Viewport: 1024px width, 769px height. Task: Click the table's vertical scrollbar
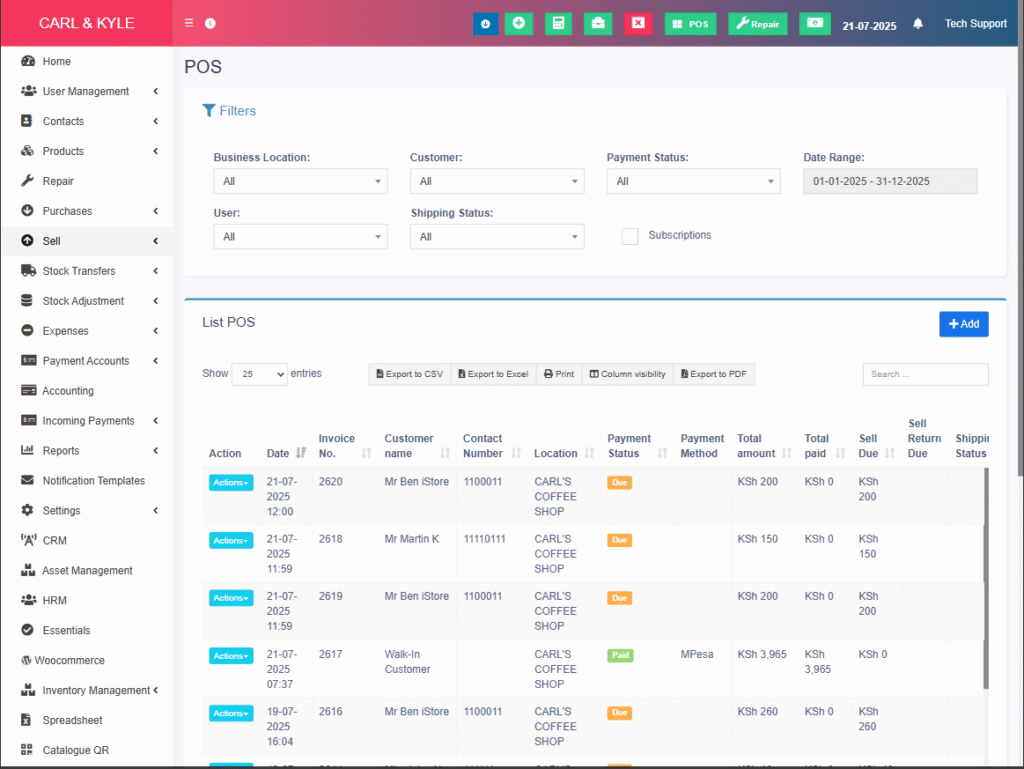click(985, 578)
